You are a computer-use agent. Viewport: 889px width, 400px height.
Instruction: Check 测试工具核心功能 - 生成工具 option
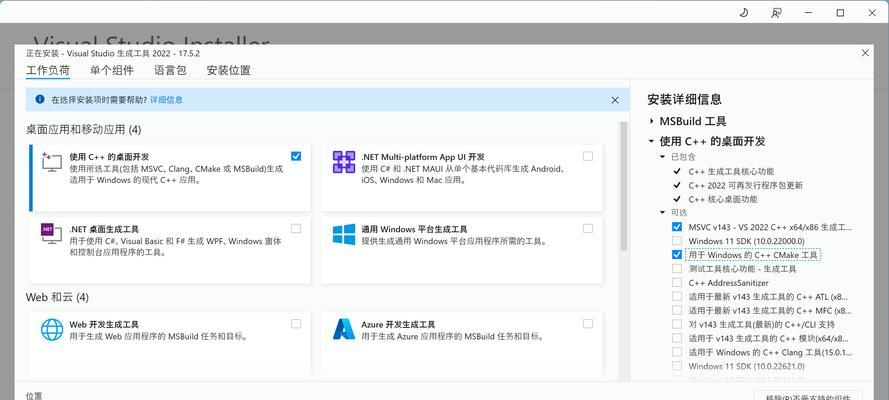[676, 269]
